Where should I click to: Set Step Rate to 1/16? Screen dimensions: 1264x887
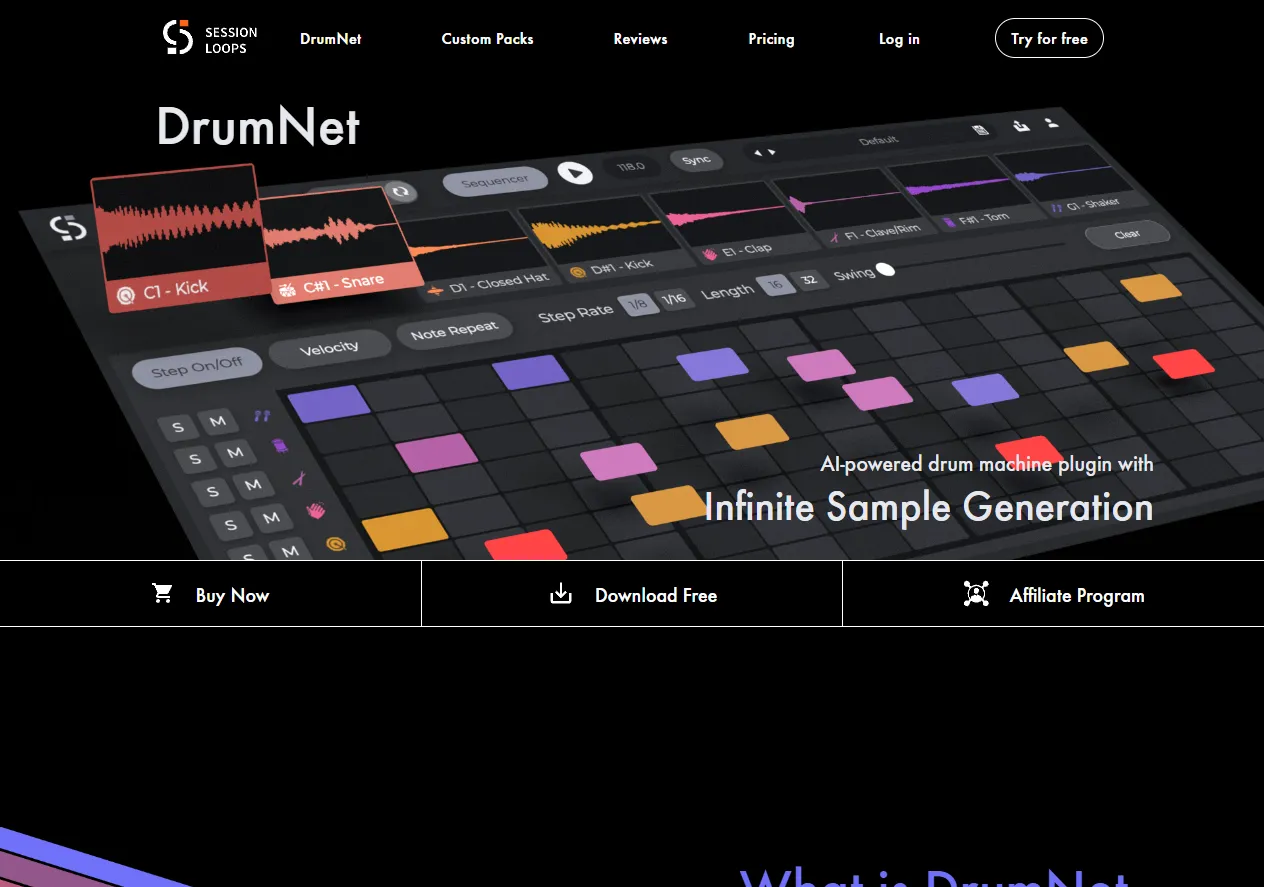(676, 298)
